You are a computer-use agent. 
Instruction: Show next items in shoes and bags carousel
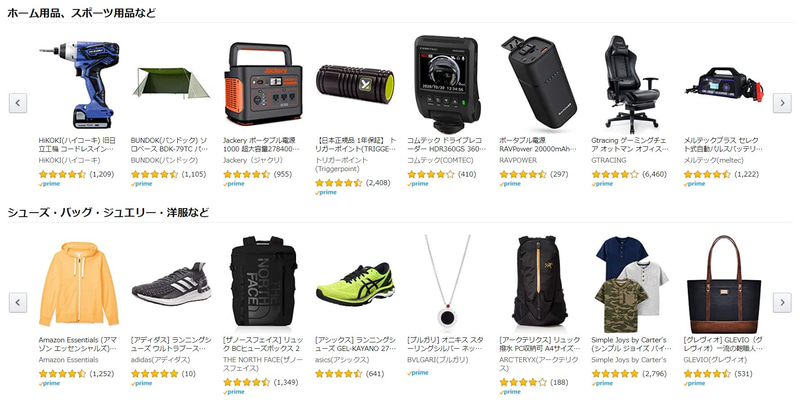coord(782,303)
